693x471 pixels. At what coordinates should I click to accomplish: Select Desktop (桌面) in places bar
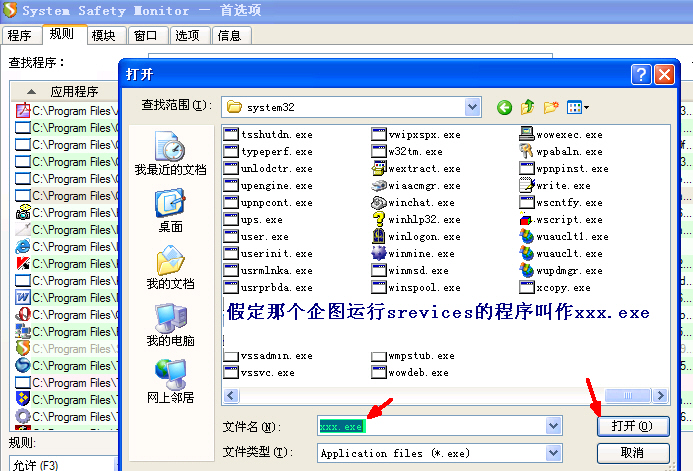(171, 211)
